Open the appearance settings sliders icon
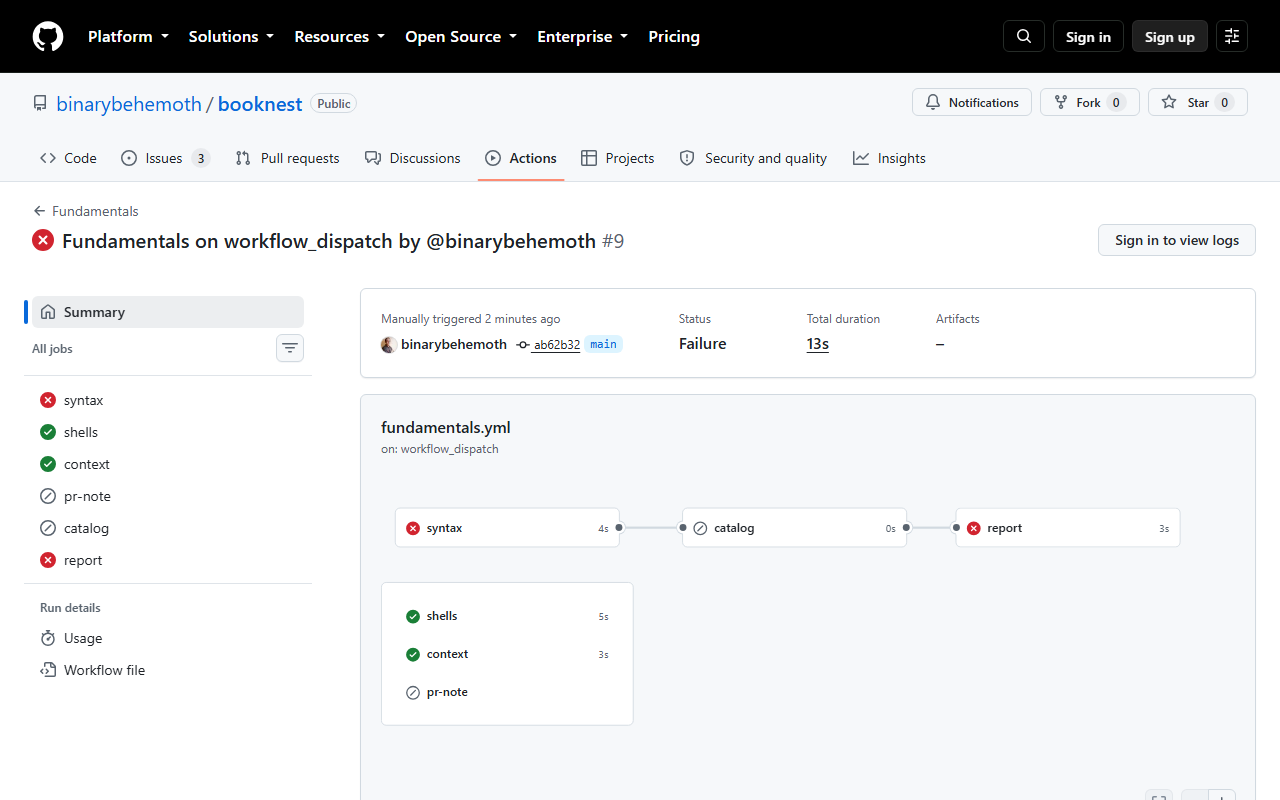1280x800 pixels. click(x=1232, y=37)
